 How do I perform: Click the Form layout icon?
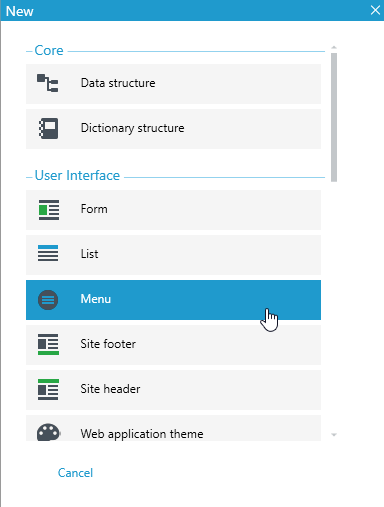point(49,210)
